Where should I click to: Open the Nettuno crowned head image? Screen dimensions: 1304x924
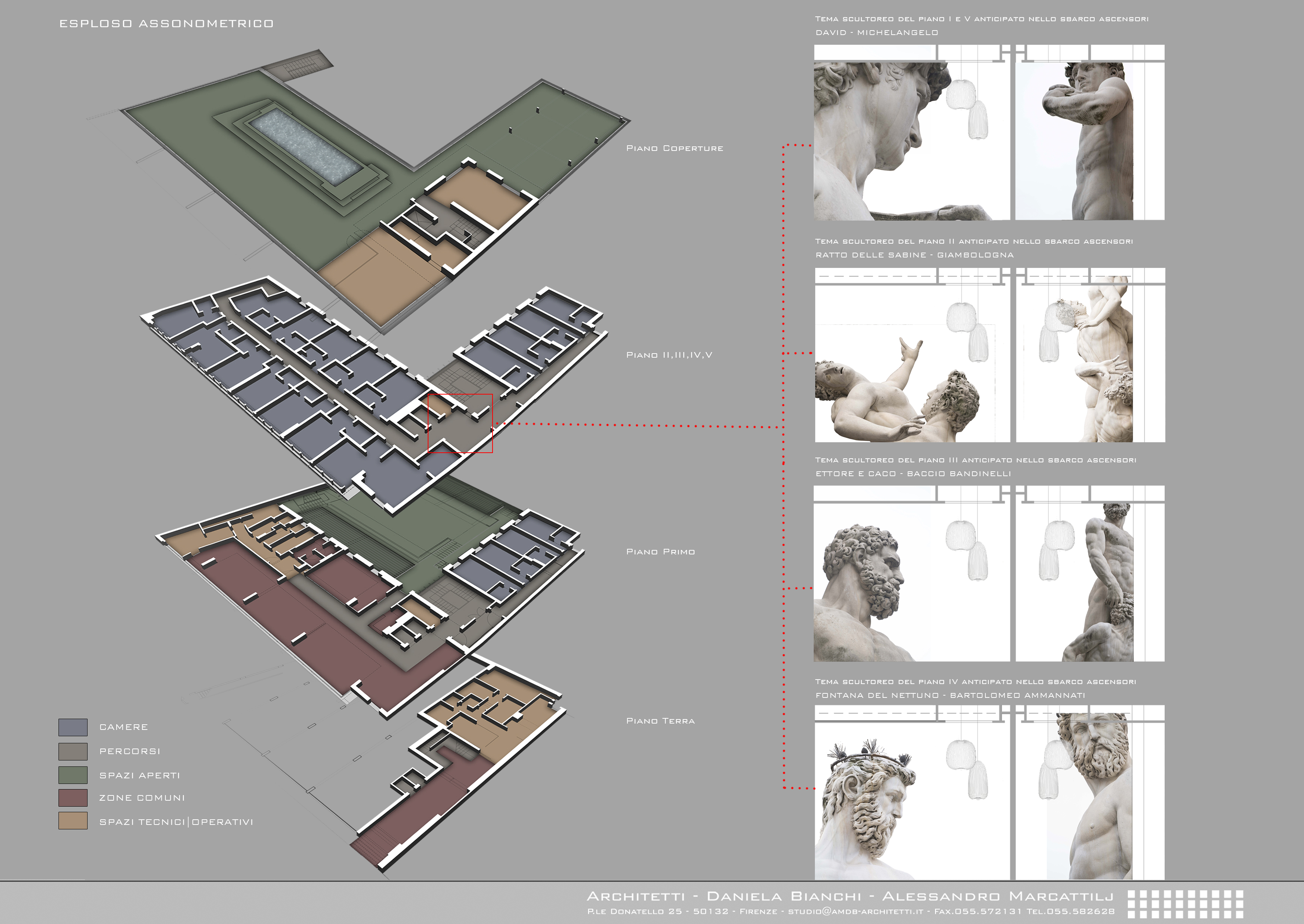pyautogui.click(x=912, y=792)
